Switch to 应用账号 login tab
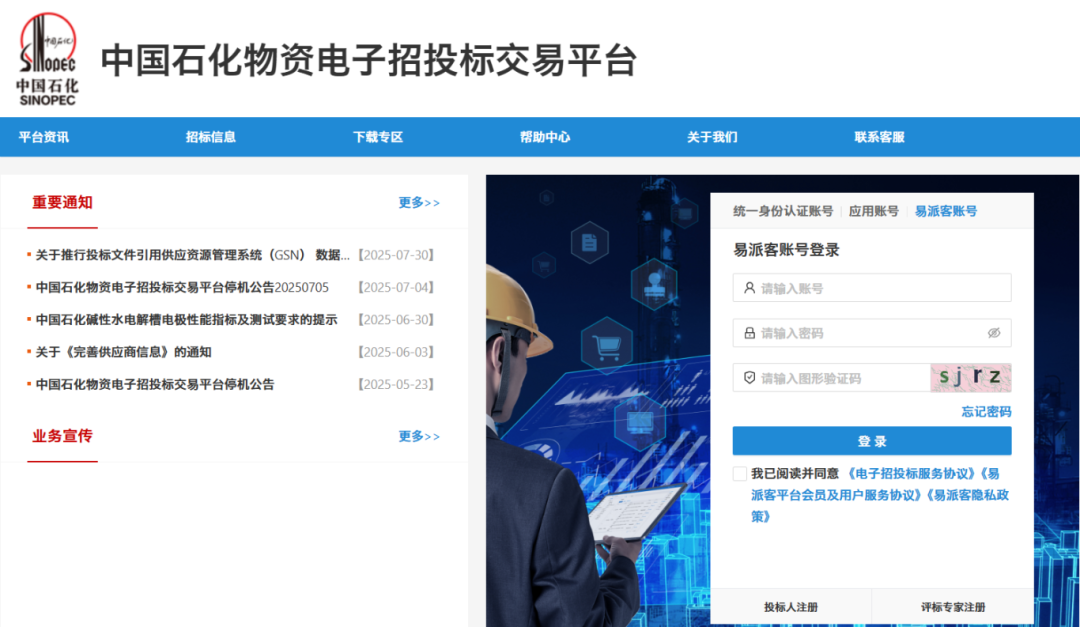The height and width of the screenshot is (627, 1080). click(873, 212)
